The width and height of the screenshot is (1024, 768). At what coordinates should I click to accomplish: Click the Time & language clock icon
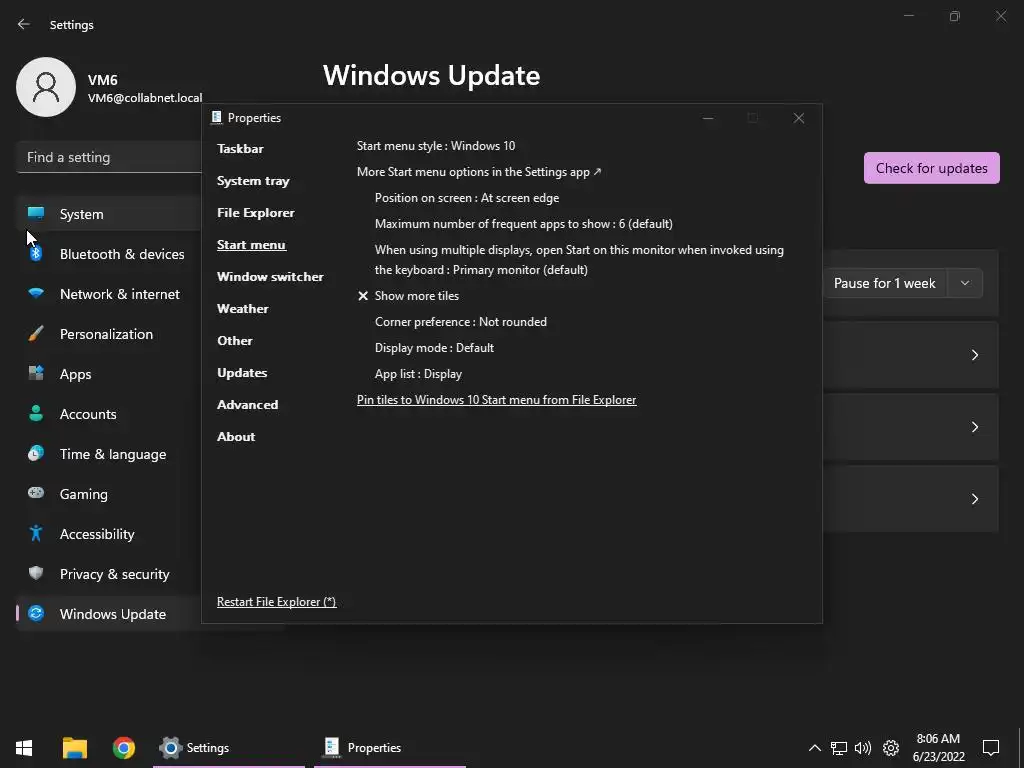pyautogui.click(x=36, y=453)
